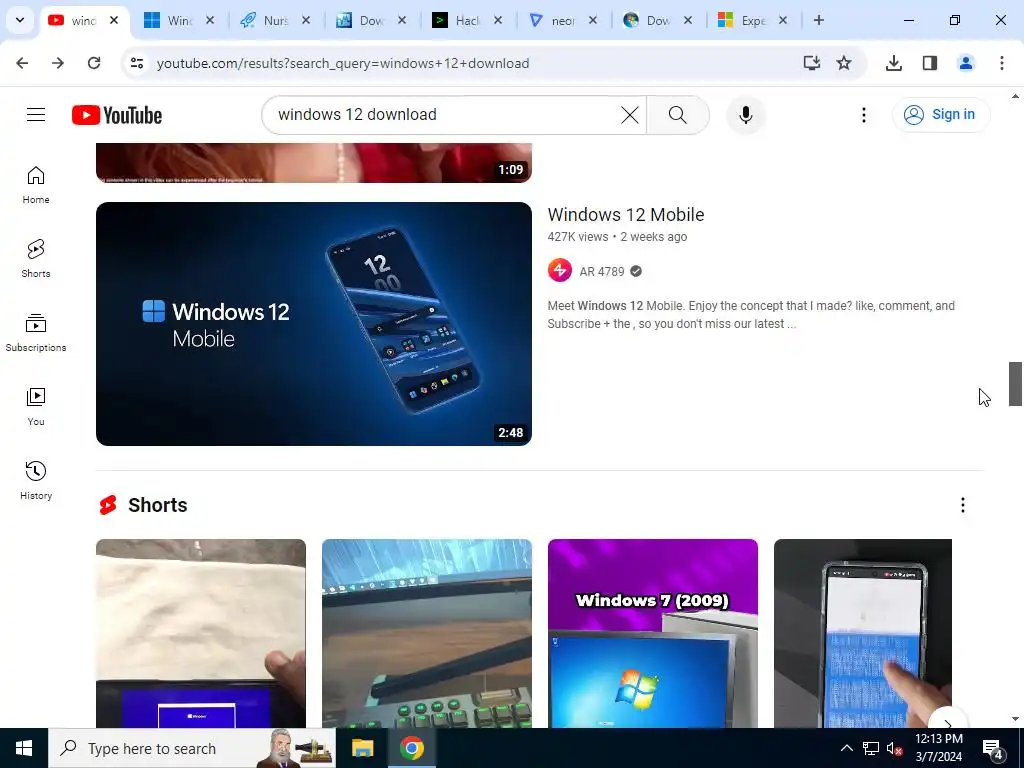This screenshot has width=1024, height=768.
Task: Expand the tab search dropdown
Action: [20, 20]
